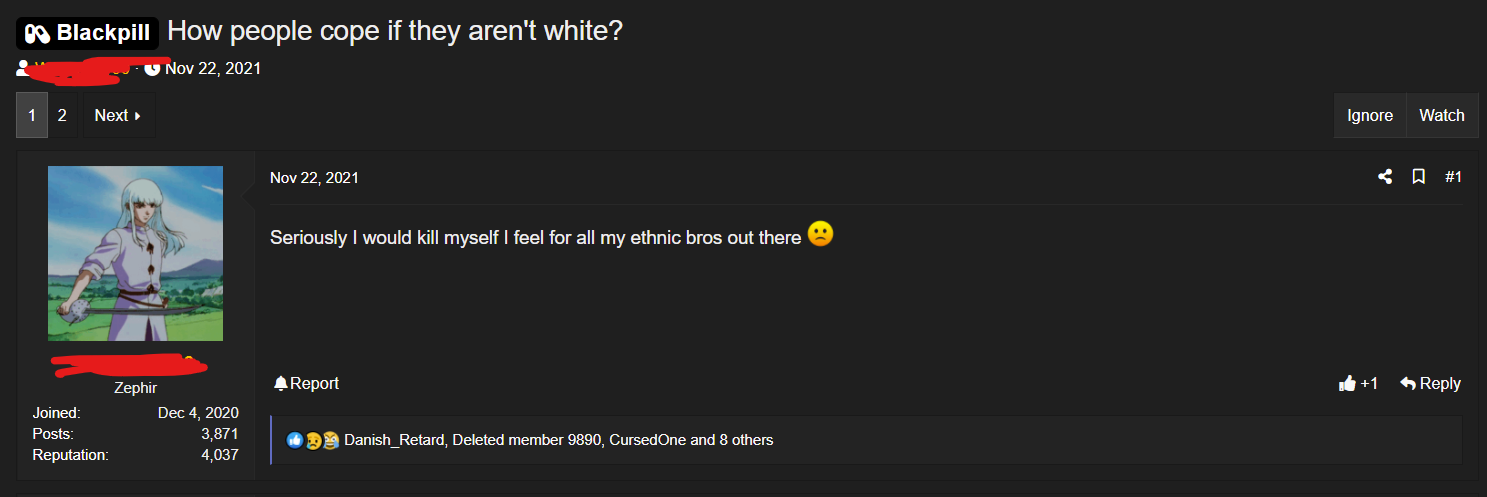Screen dimensions: 1487x497
Task: Click the user icon under thread title
Action: [x=24, y=68]
